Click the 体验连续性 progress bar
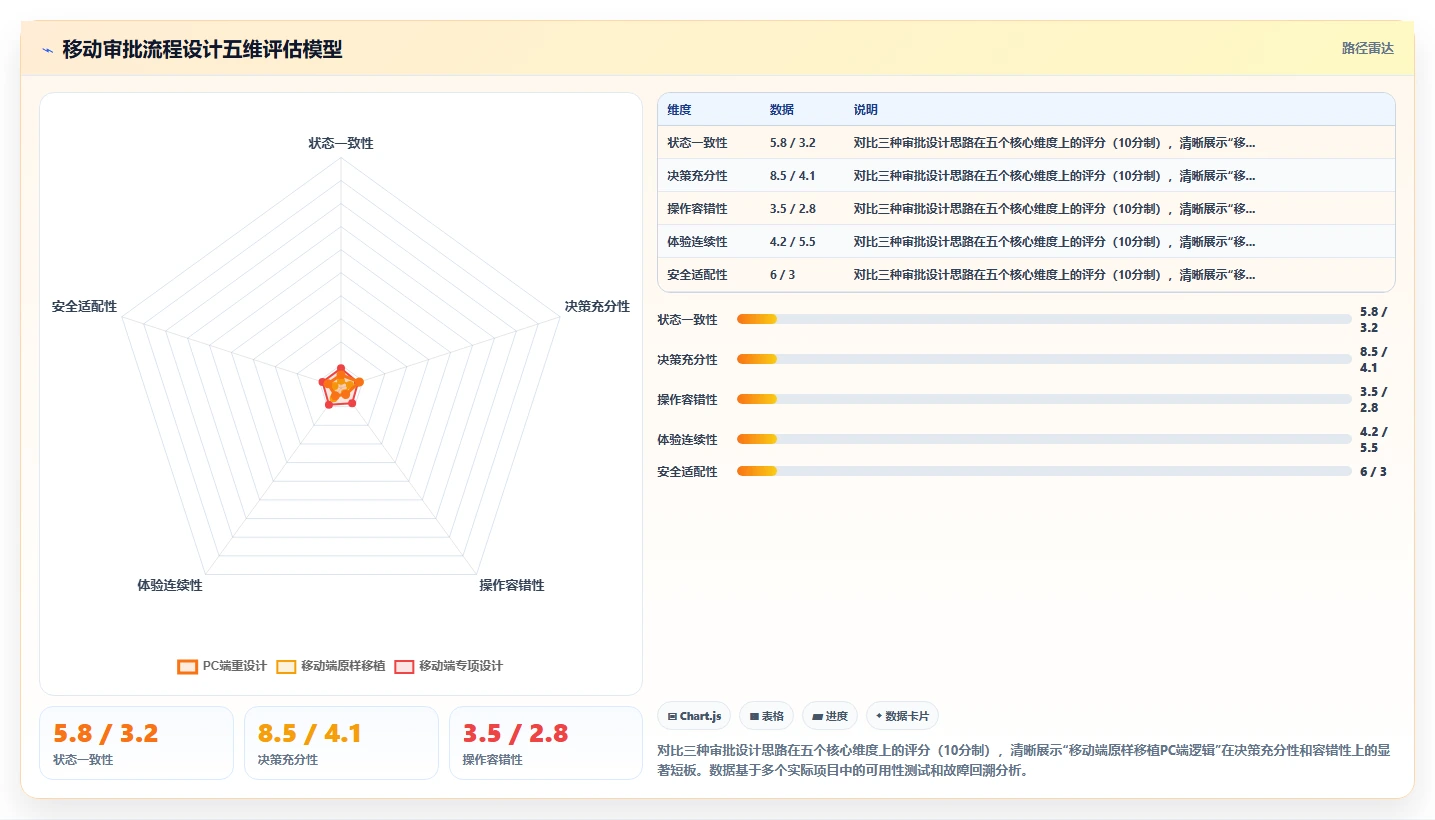The height and width of the screenshot is (820, 1435). [x=1044, y=439]
